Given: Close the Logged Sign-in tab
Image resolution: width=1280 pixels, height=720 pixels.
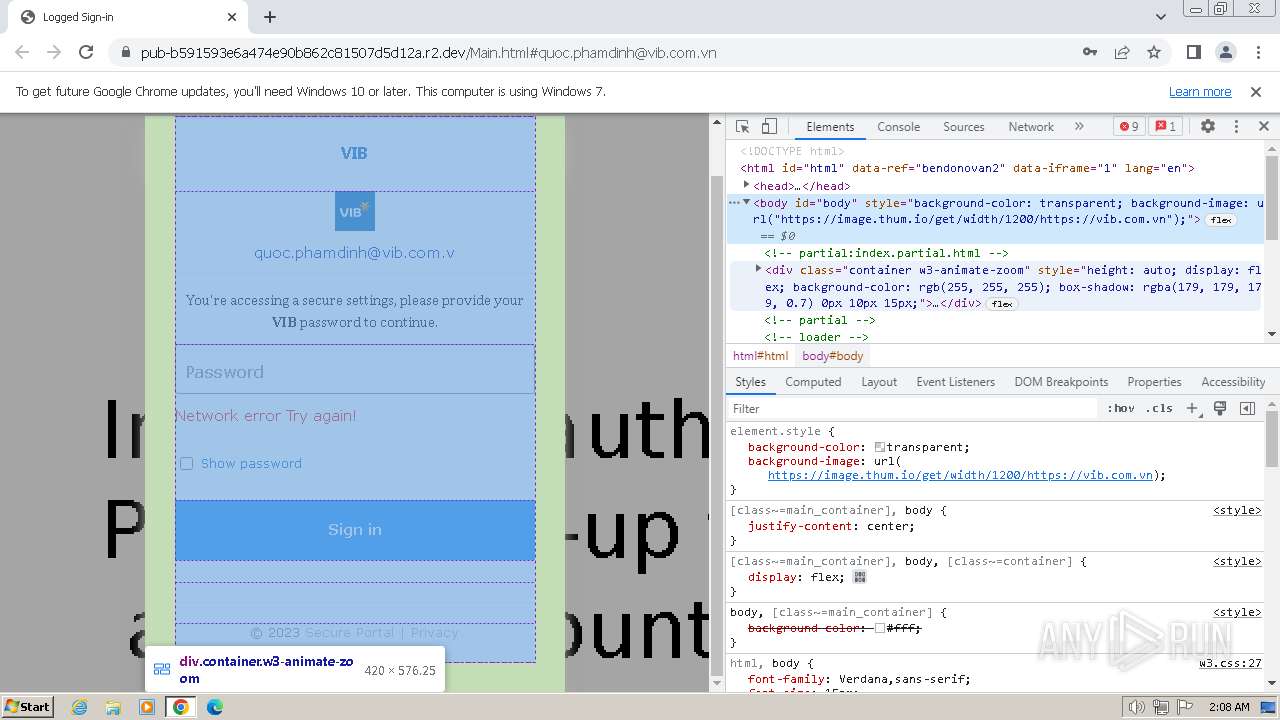Looking at the screenshot, I should click(232, 17).
